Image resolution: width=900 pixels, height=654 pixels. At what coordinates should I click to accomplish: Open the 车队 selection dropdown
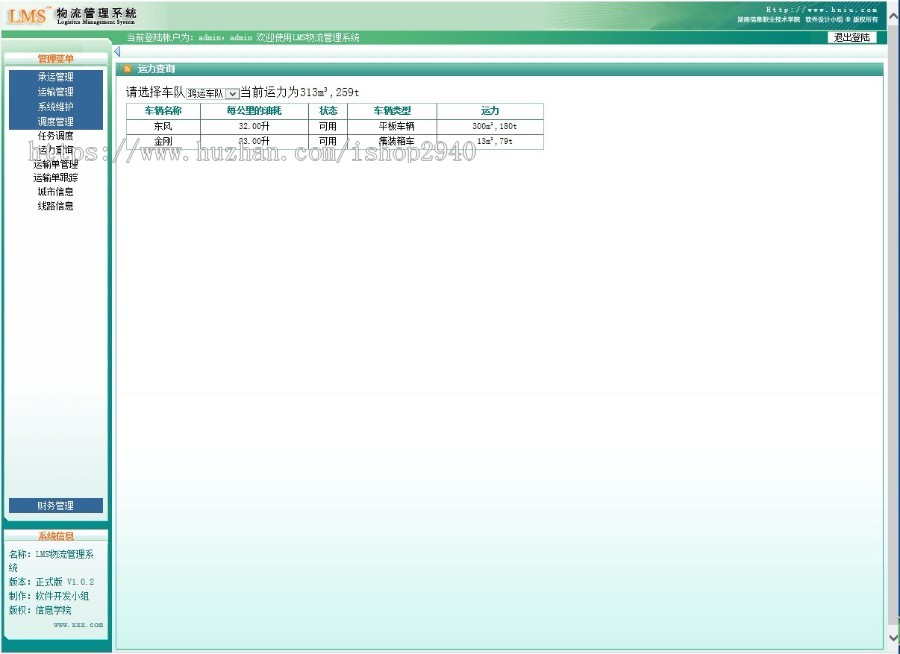click(x=212, y=93)
